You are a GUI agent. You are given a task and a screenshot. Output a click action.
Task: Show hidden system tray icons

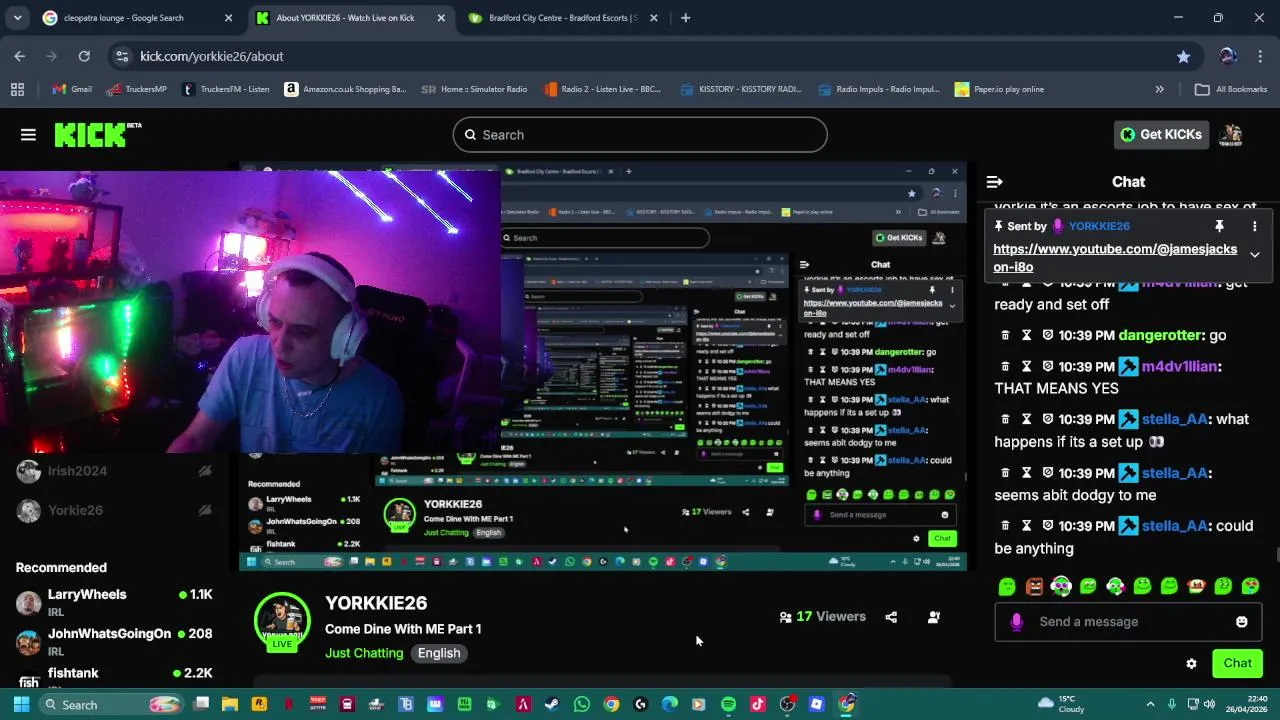coord(1150,705)
